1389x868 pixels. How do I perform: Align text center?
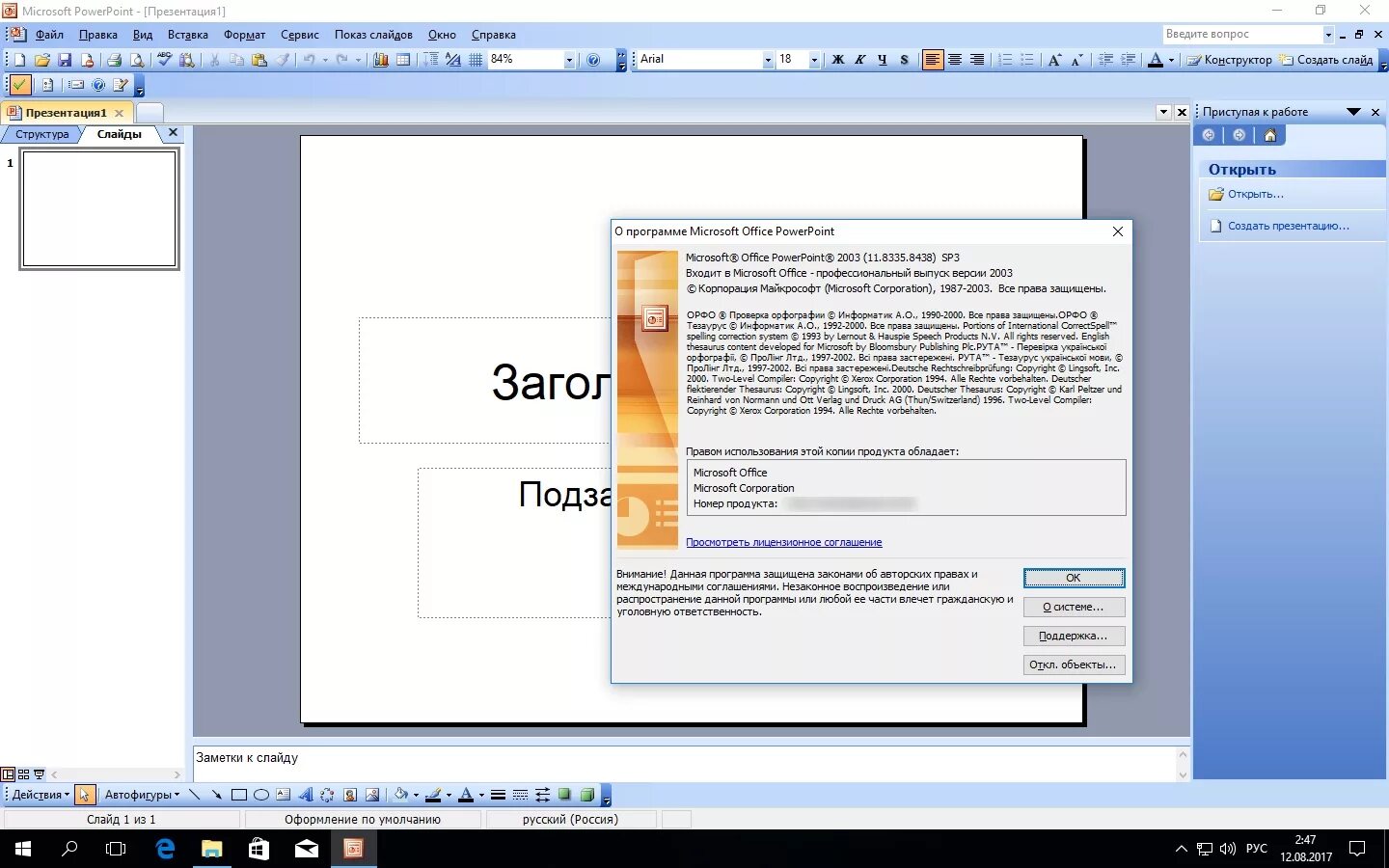(955, 60)
